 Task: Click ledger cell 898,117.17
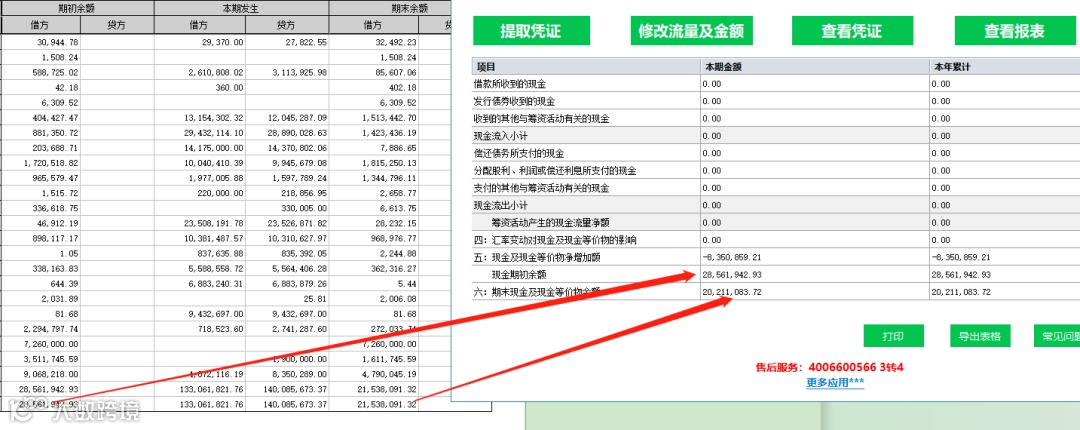point(55,238)
